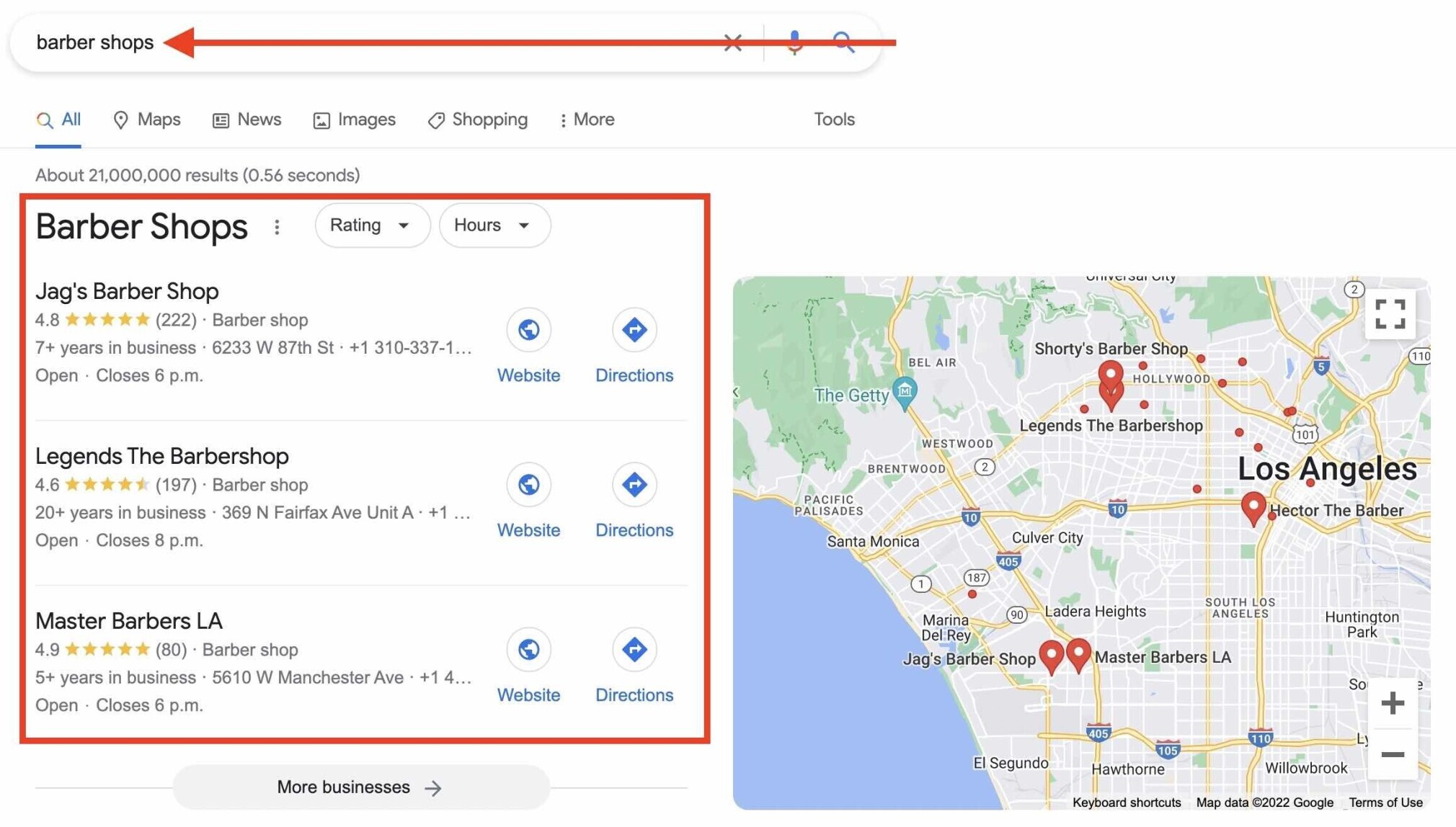Click Website icon for Jag's Barber Shop

click(528, 330)
